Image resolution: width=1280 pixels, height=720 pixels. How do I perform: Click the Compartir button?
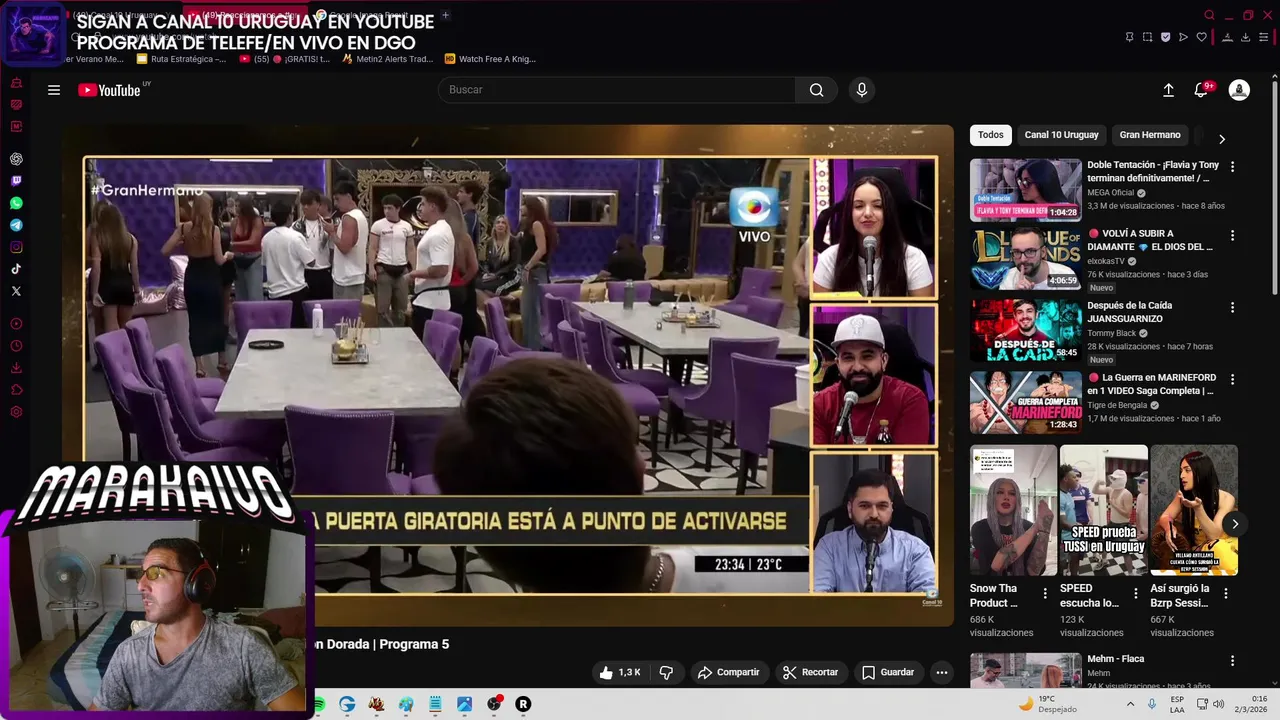pos(728,672)
